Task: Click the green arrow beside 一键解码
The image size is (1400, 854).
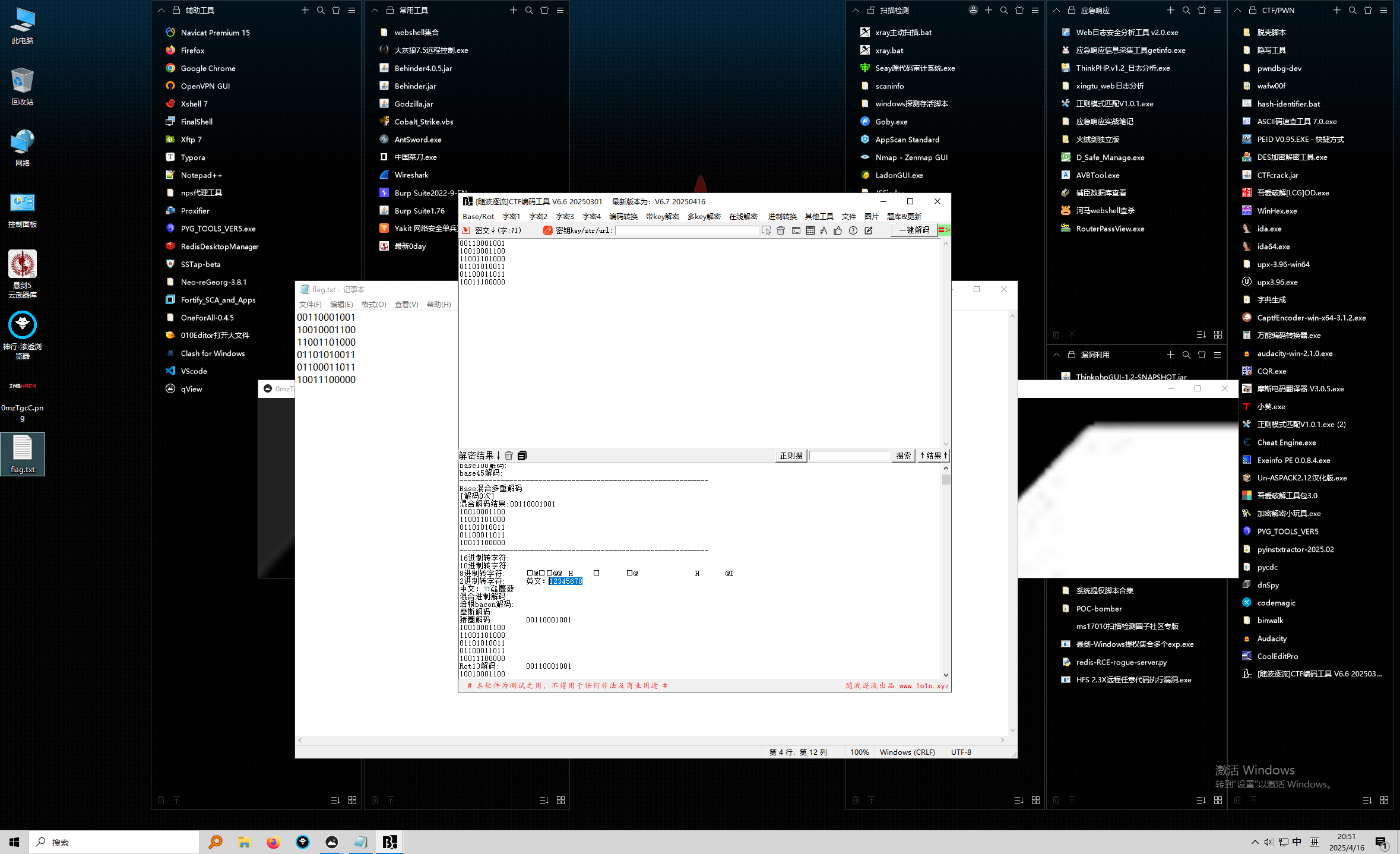Action: coord(943,230)
